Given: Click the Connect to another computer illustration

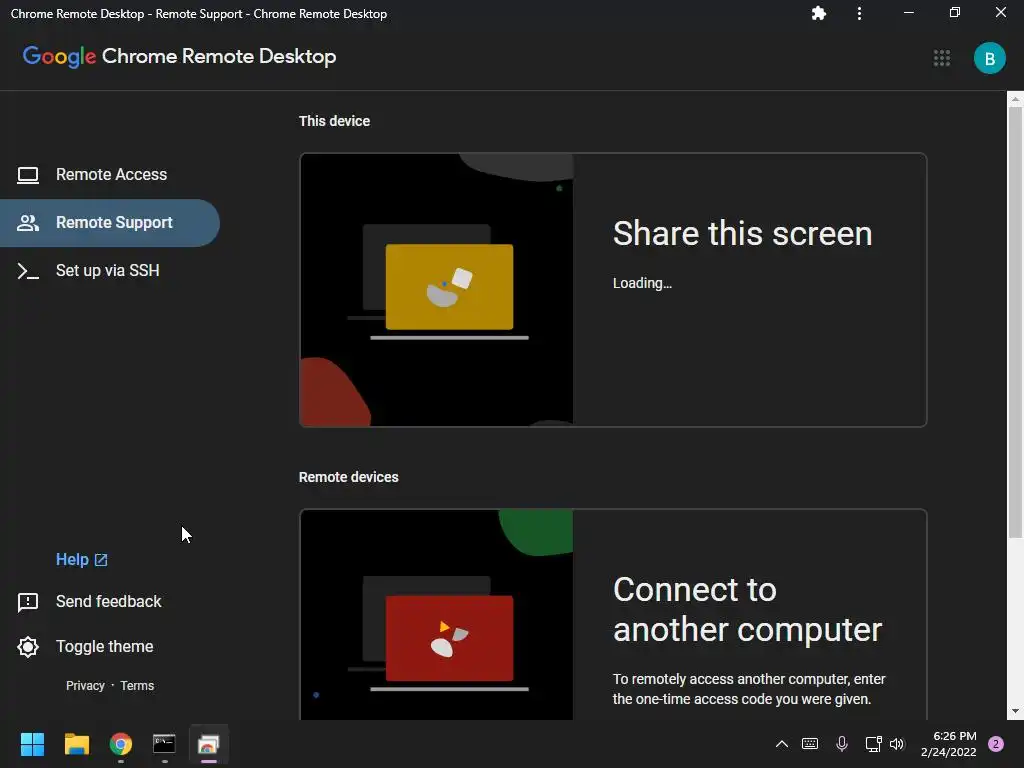Looking at the screenshot, I should coord(436,615).
